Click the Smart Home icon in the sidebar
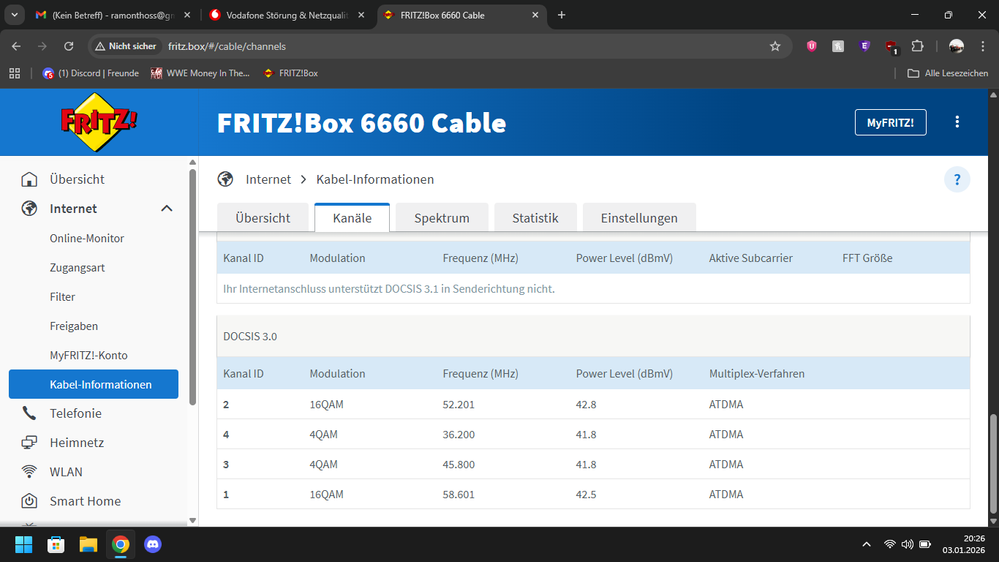Screen dimensions: 999x562 coord(29,501)
